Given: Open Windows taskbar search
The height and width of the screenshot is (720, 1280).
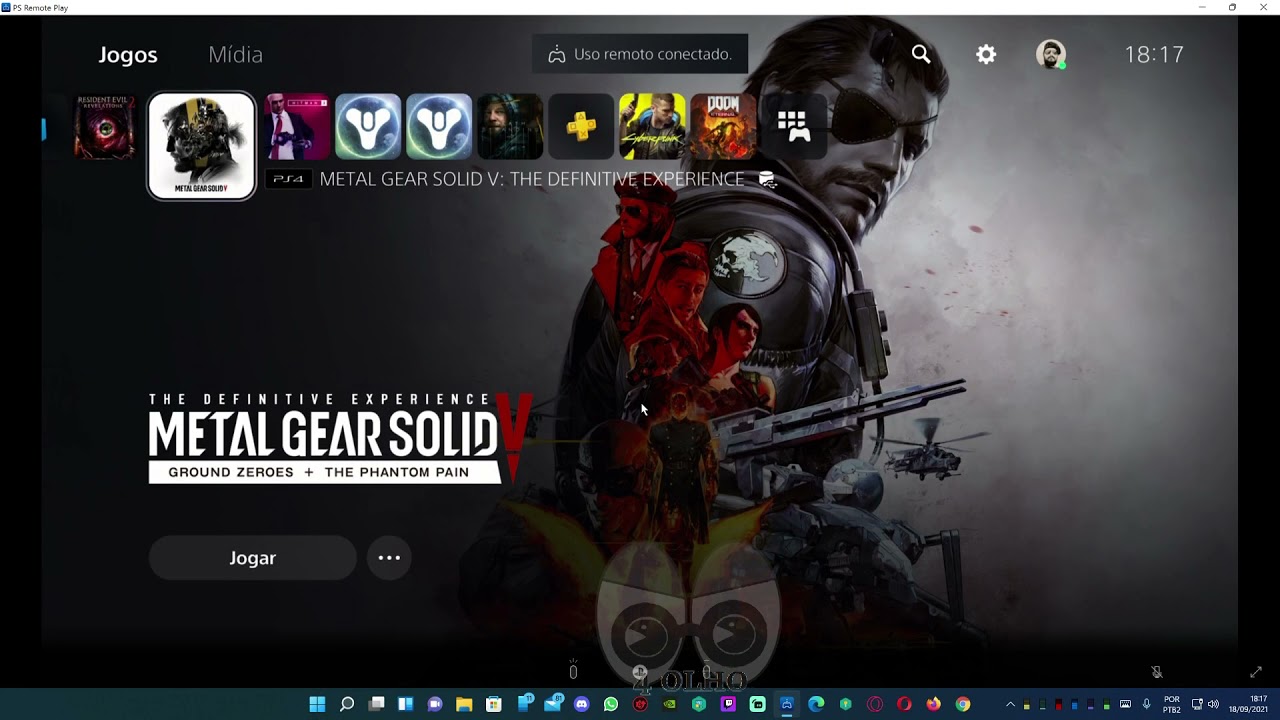Looking at the screenshot, I should pyautogui.click(x=347, y=704).
